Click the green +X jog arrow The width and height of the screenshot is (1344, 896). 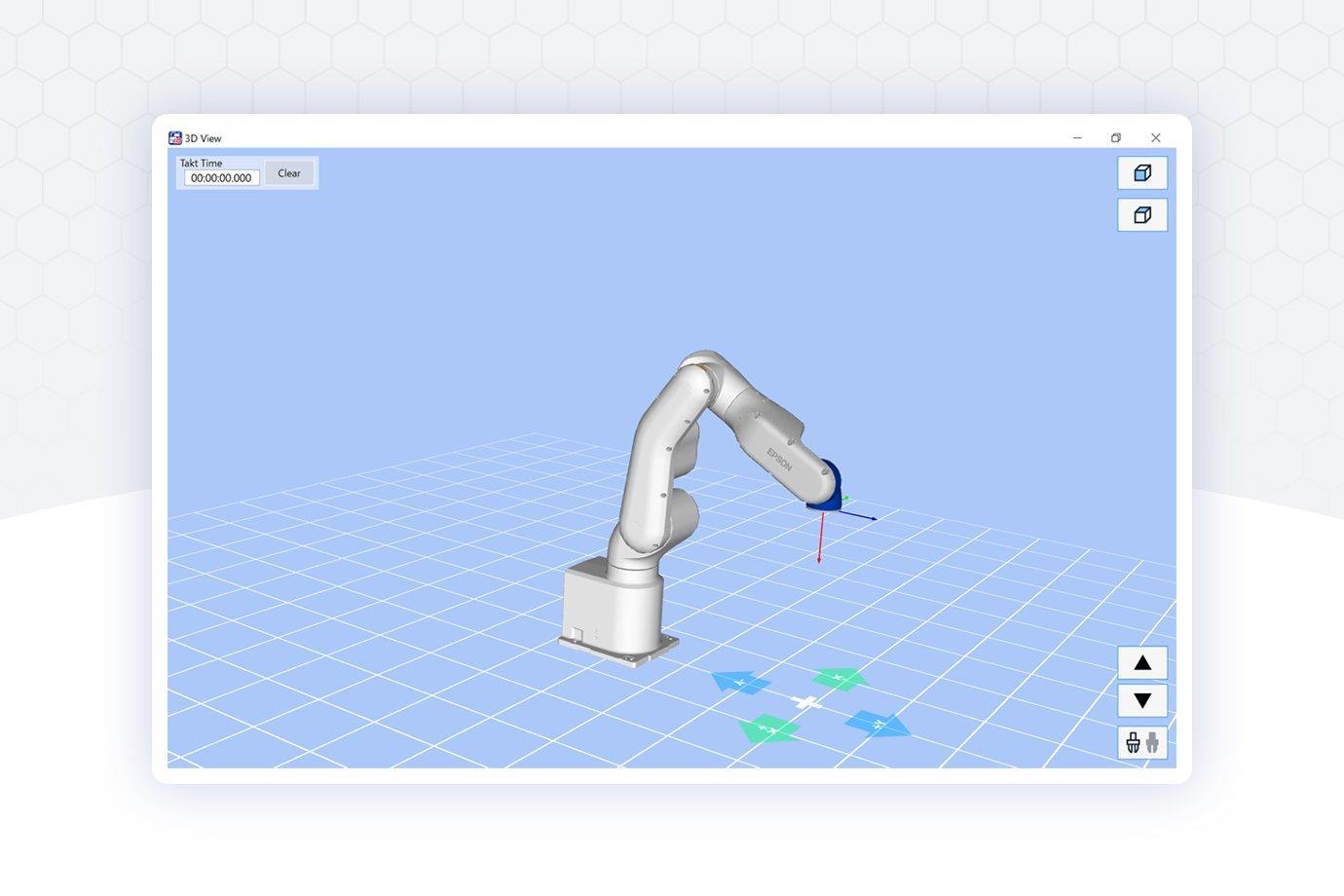768,728
